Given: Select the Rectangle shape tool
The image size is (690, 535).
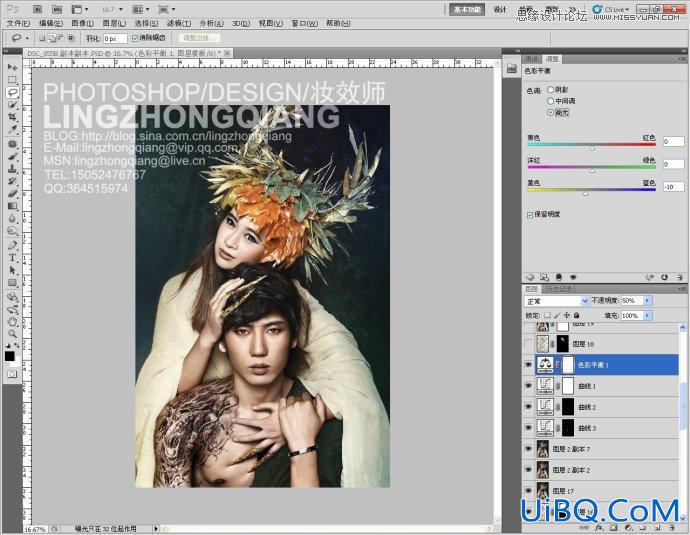Looking at the screenshot, I should click(12, 282).
